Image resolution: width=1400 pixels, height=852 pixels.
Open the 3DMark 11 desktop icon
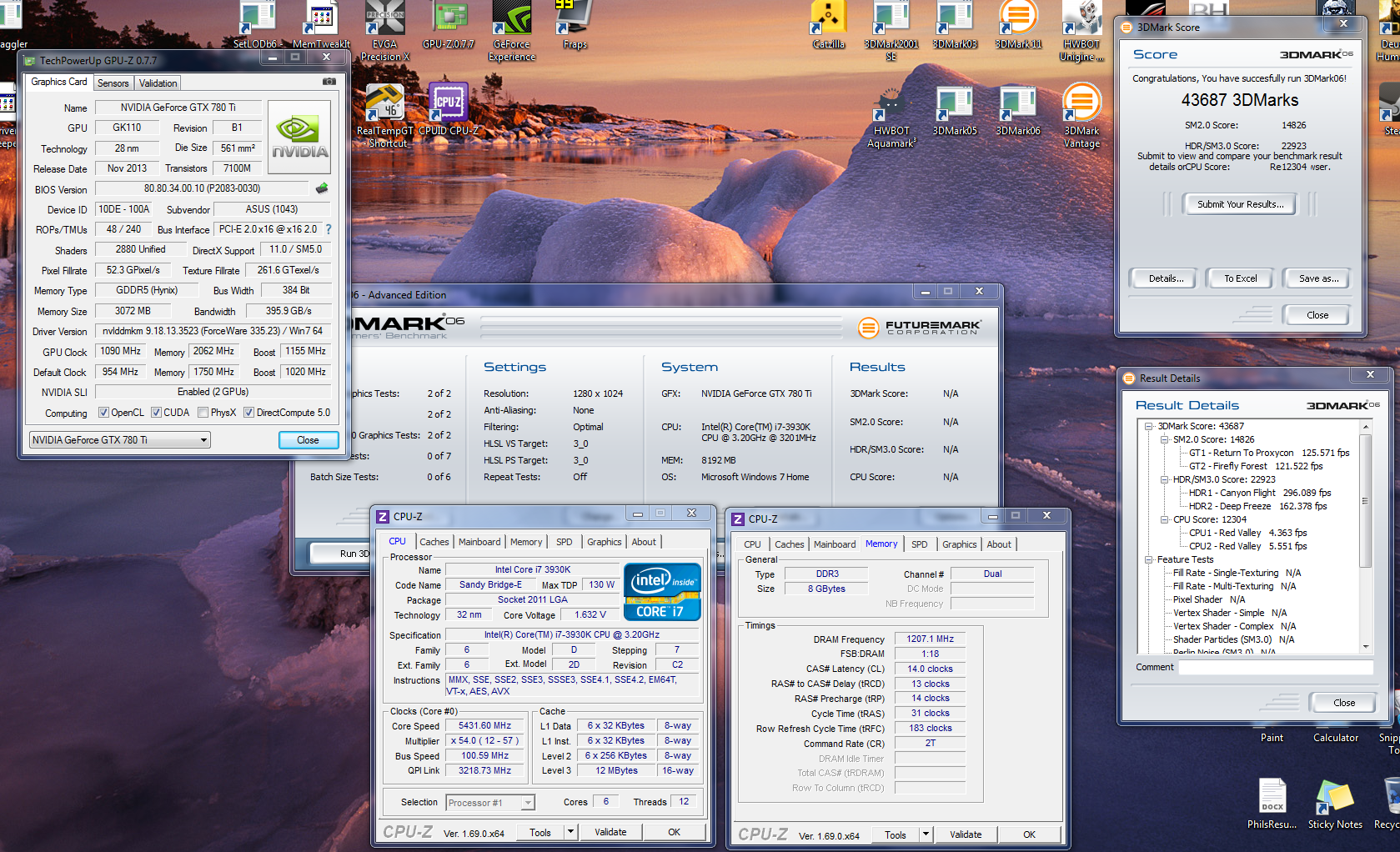point(1018,25)
